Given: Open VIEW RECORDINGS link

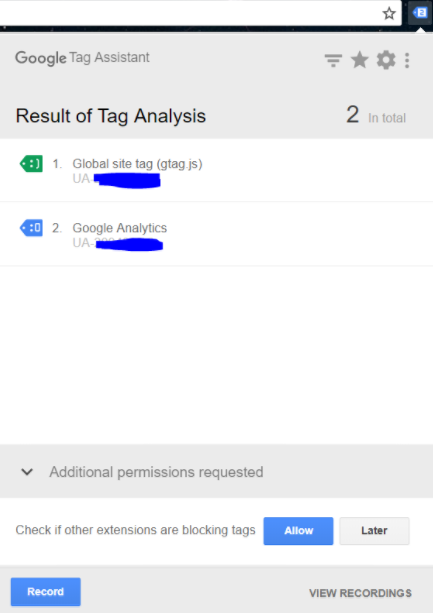Looking at the screenshot, I should [x=360, y=593].
